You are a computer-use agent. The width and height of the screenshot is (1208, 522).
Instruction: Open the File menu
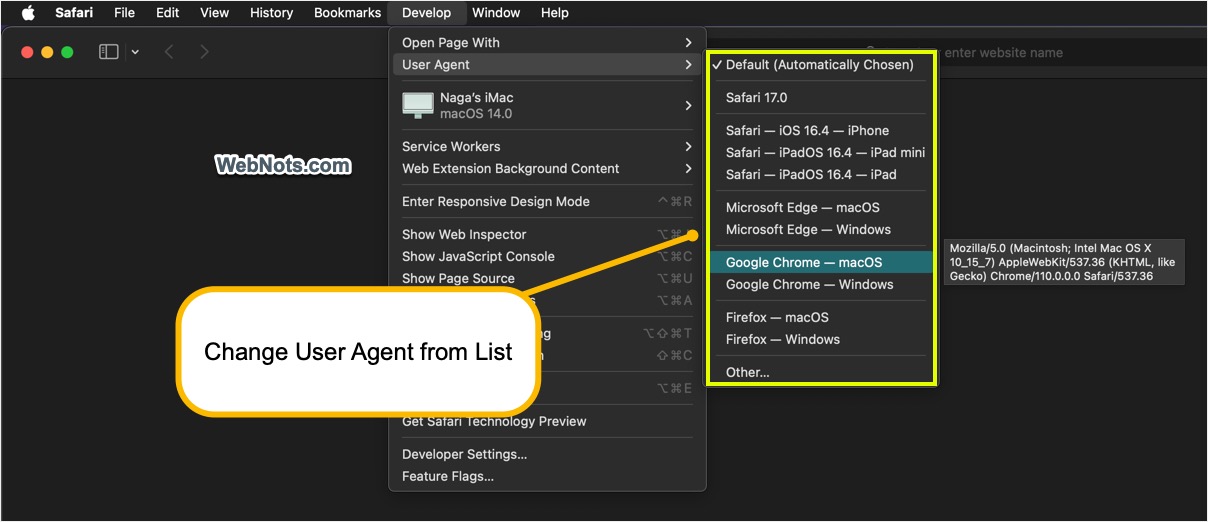pos(124,13)
